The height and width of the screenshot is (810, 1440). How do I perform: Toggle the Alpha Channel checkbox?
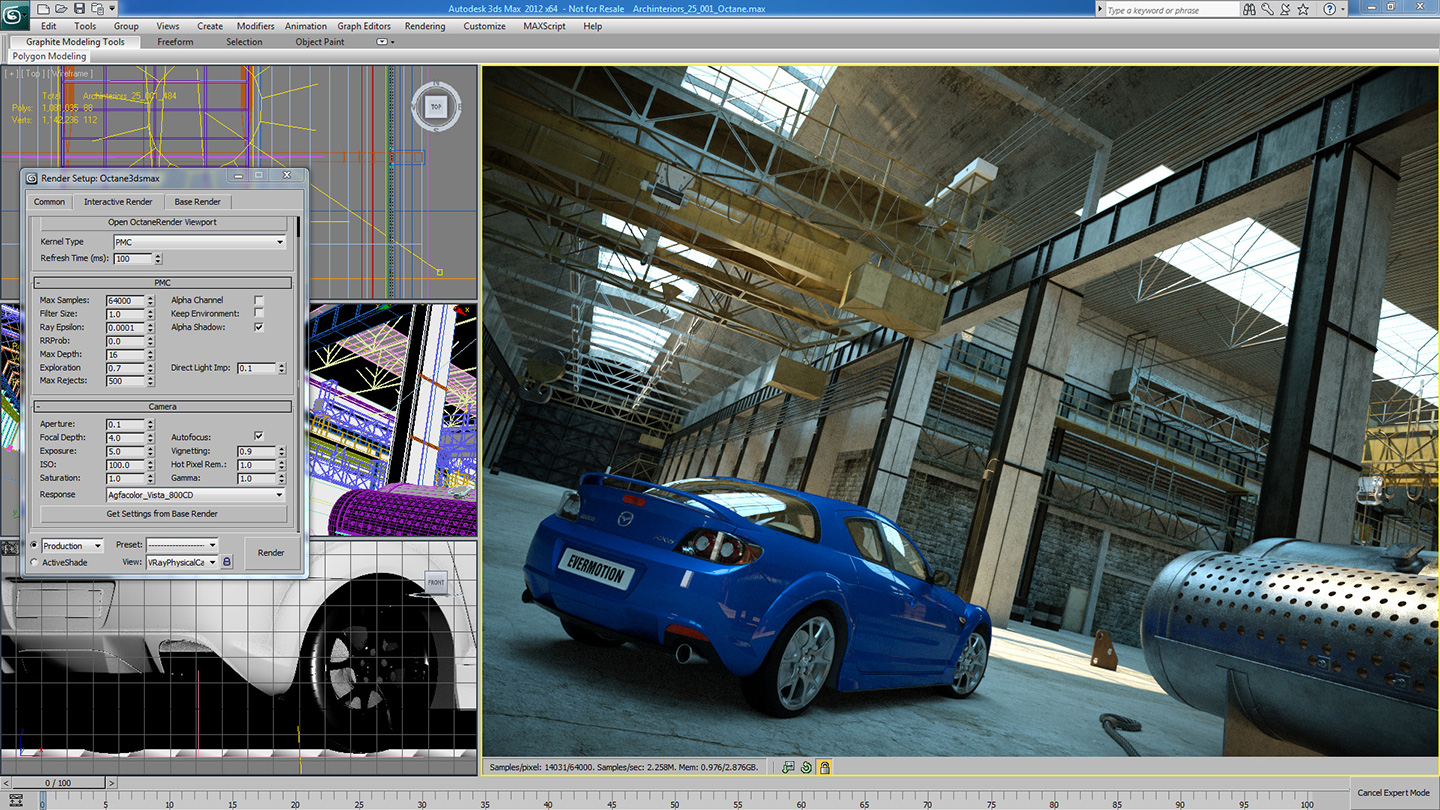pos(259,300)
